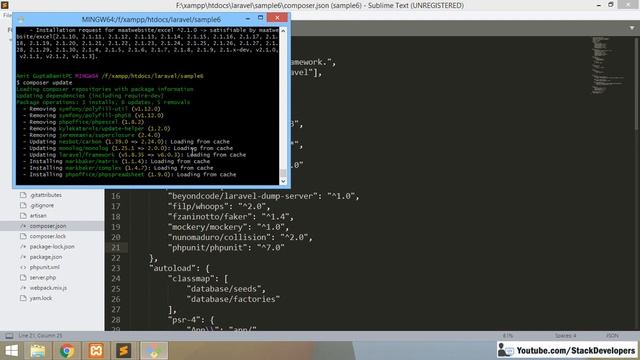
Task: Click line number 23 in the gutter
Action: (116, 268)
